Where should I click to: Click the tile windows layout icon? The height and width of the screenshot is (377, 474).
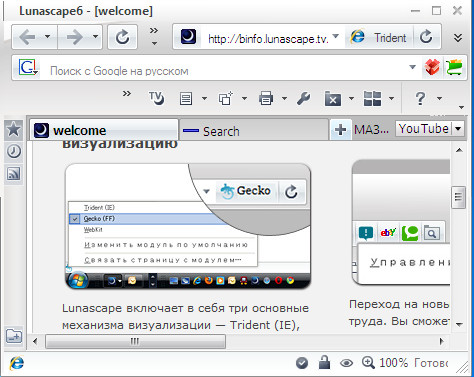point(372,99)
